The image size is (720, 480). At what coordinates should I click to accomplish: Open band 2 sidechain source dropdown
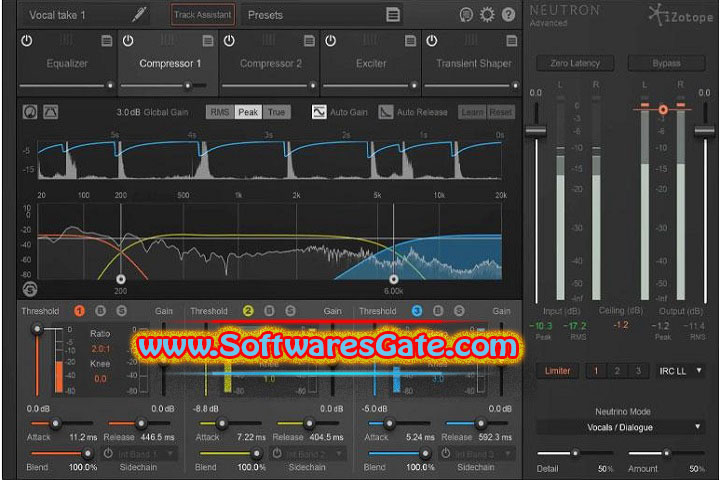[315, 454]
